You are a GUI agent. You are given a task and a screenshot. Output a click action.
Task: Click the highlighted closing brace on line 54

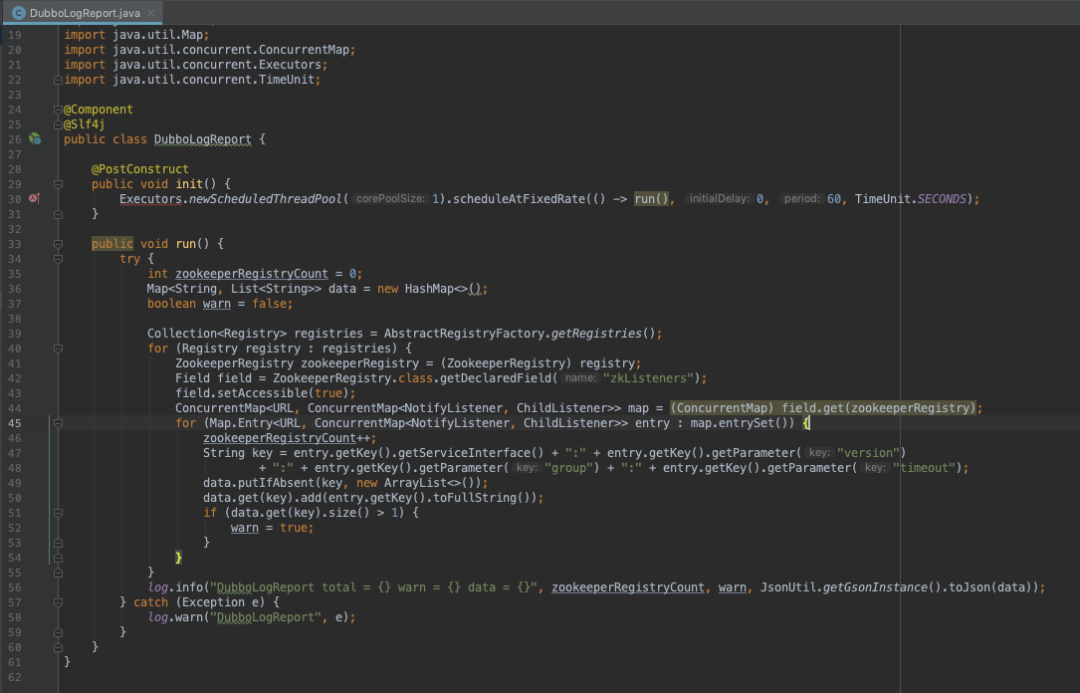pyautogui.click(x=178, y=557)
